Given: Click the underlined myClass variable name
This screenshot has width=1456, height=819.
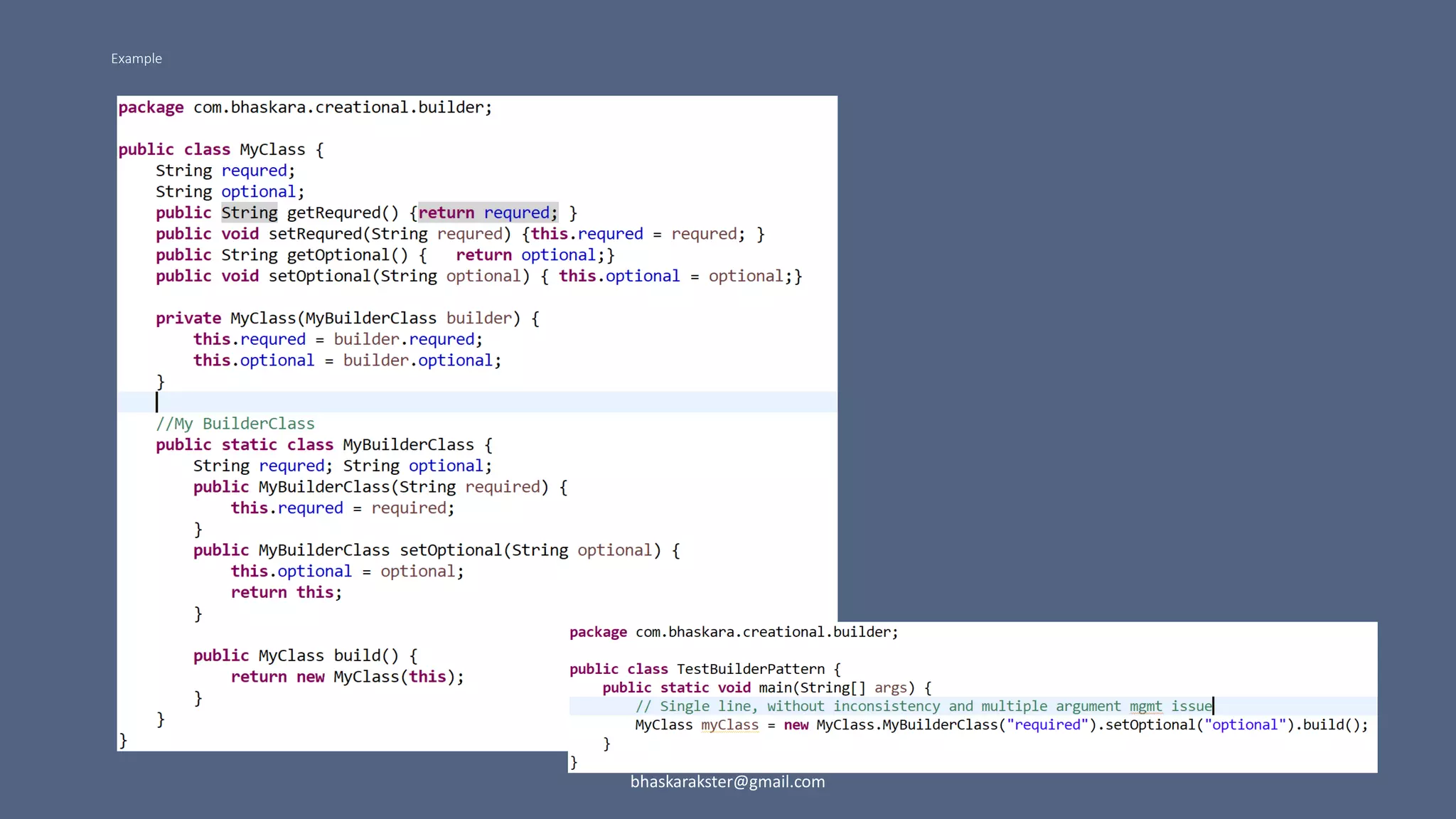Looking at the screenshot, I should tap(729, 724).
